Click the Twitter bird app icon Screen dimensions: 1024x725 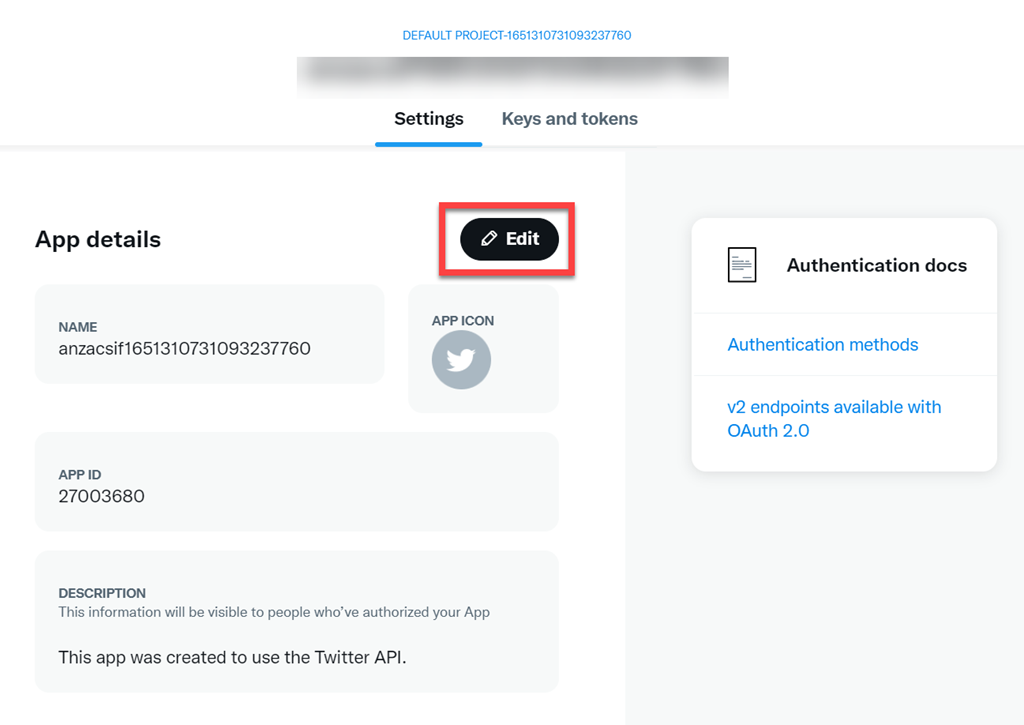(x=461, y=360)
